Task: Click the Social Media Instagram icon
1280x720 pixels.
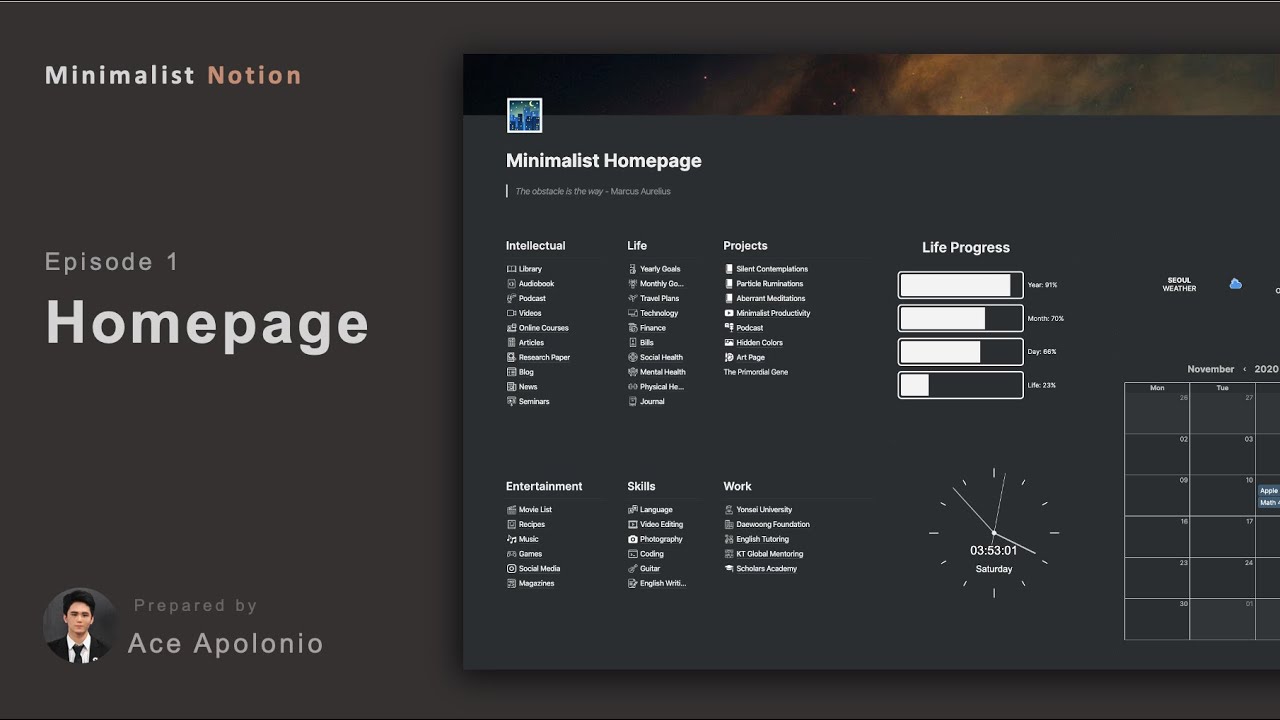Action: click(x=511, y=569)
